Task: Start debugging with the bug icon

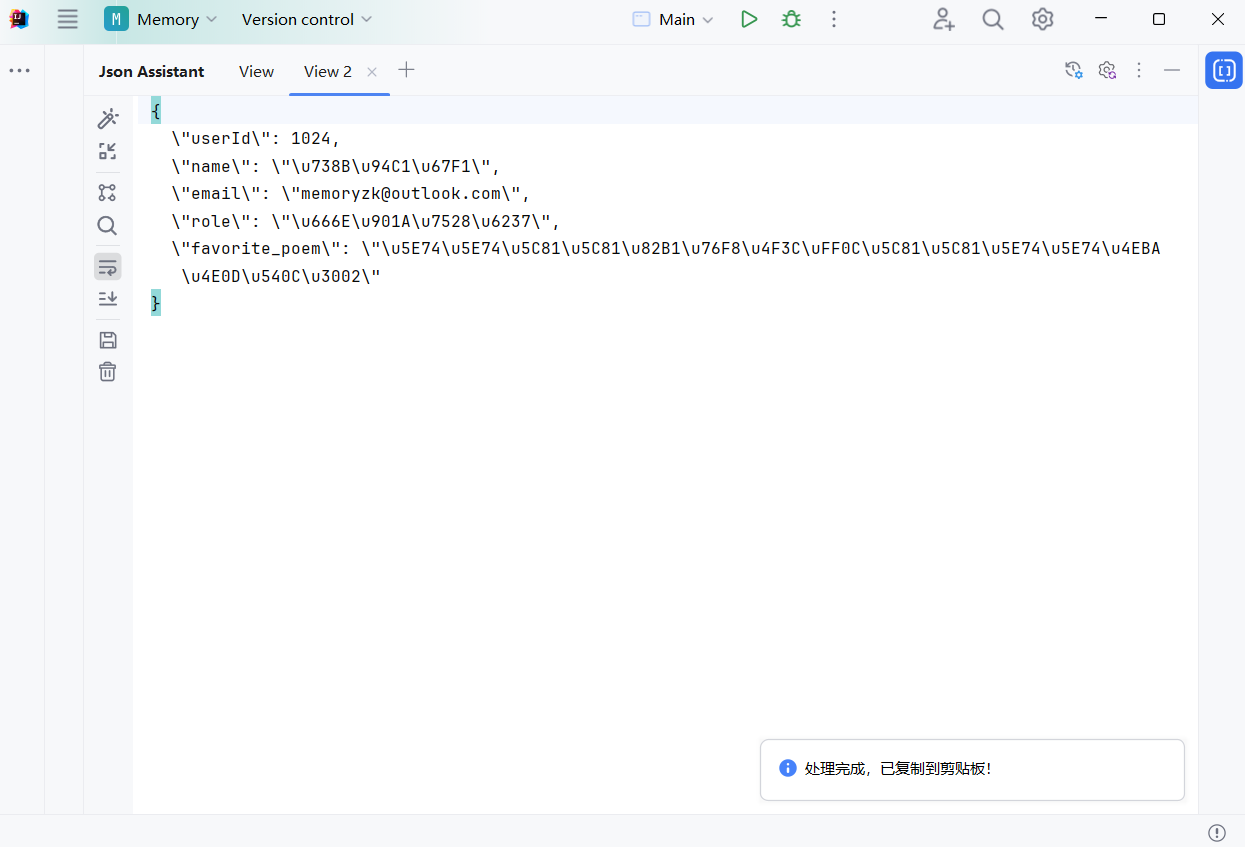Action: (x=791, y=19)
